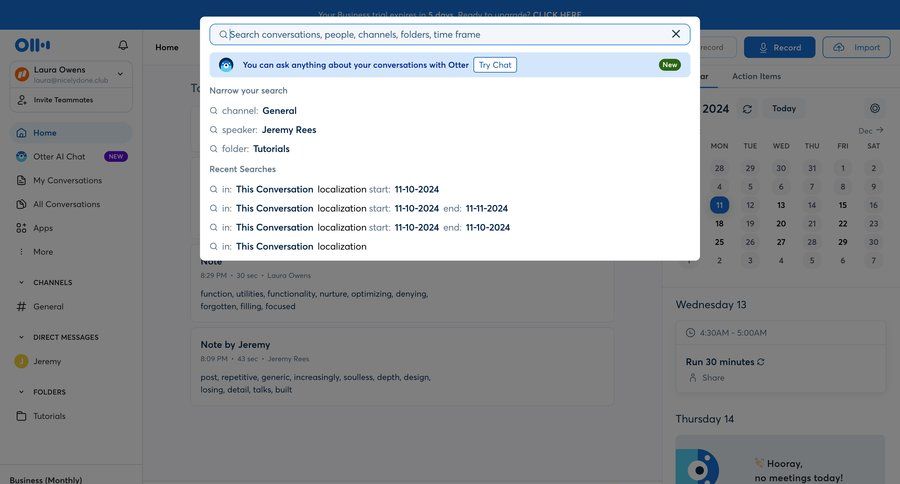This screenshot has height=484, width=900.
Task: Click the Try Chat button
Action: (x=495, y=65)
